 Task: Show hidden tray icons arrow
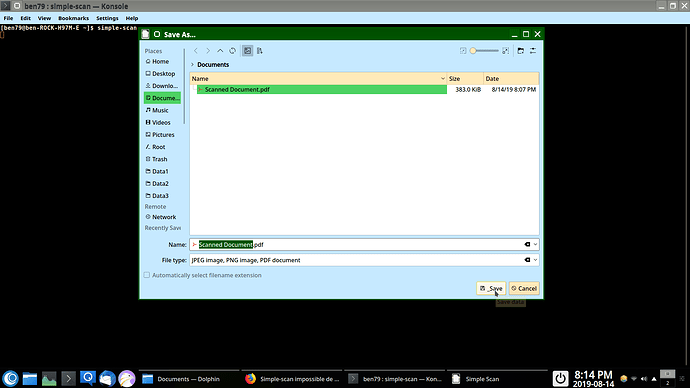[654, 379]
